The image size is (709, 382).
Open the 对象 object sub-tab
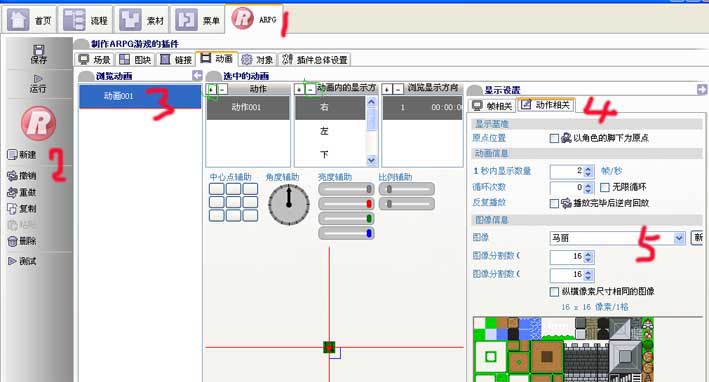click(x=257, y=60)
